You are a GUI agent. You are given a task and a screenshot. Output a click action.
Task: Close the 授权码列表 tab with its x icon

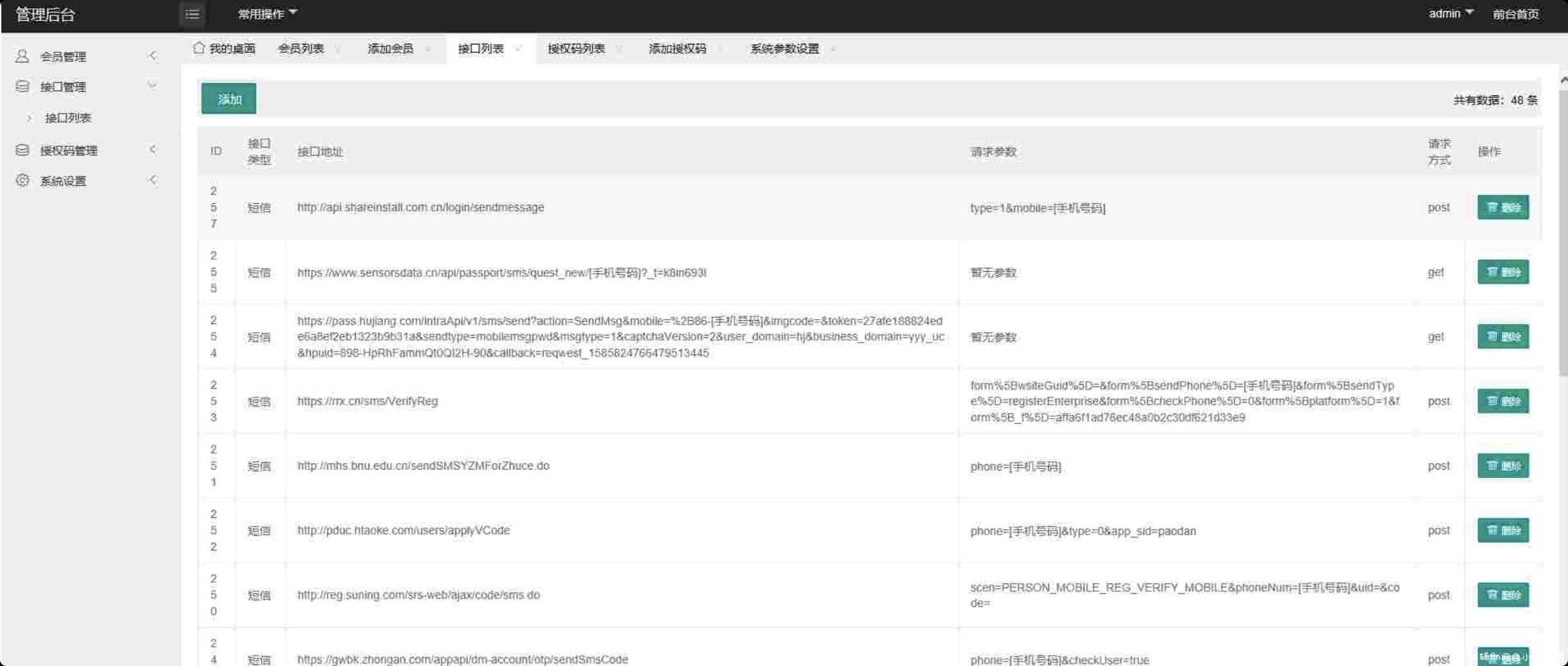click(x=619, y=49)
